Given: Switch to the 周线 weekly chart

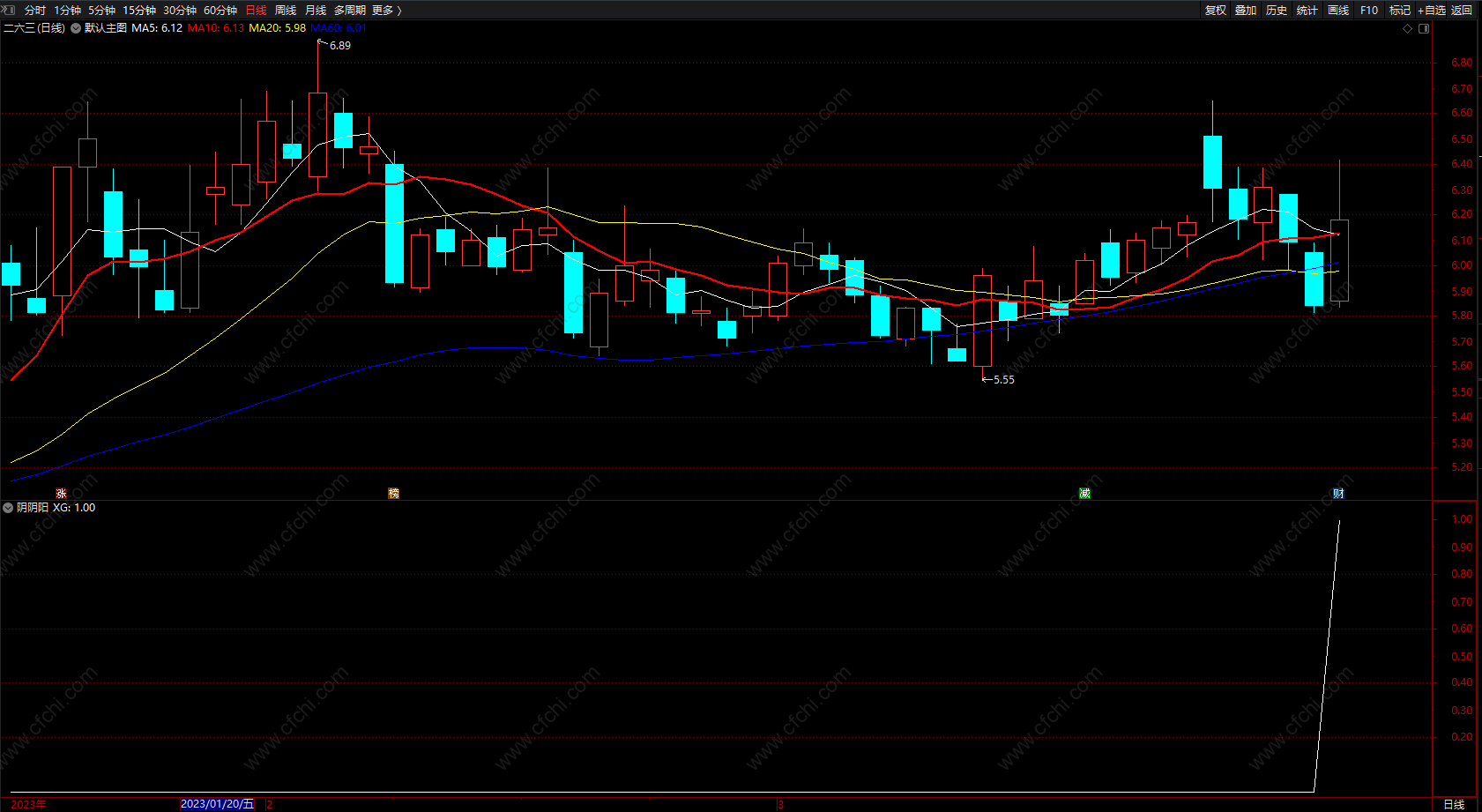Looking at the screenshot, I should click(x=286, y=11).
